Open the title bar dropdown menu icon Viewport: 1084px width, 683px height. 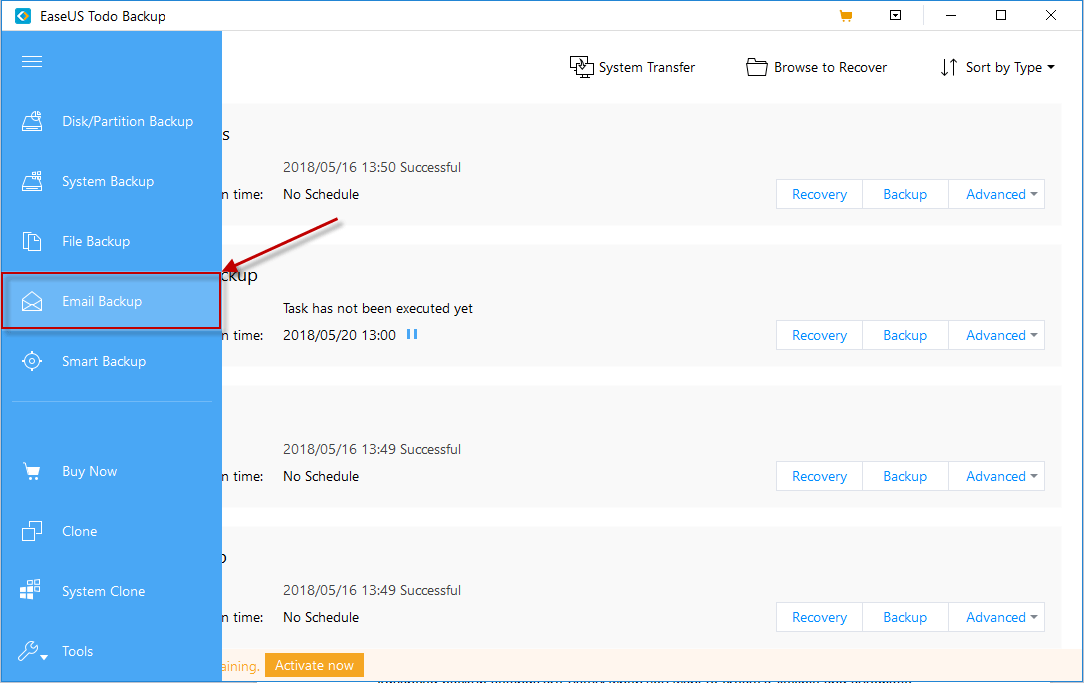pos(895,15)
